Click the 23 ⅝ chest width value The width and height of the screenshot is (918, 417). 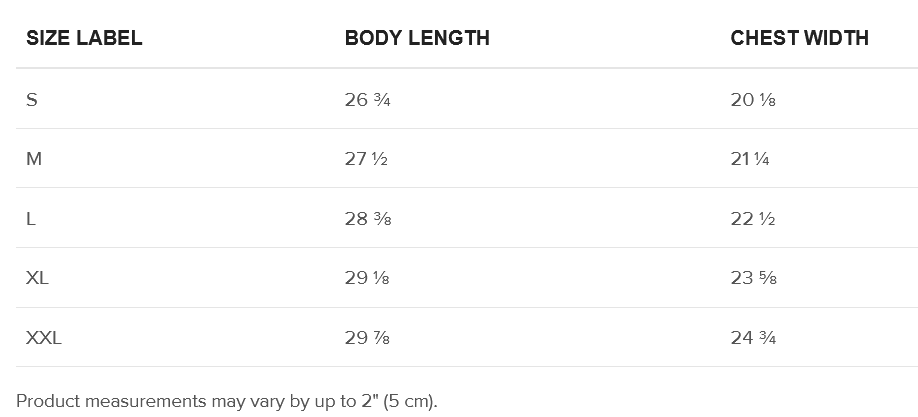pos(754,278)
